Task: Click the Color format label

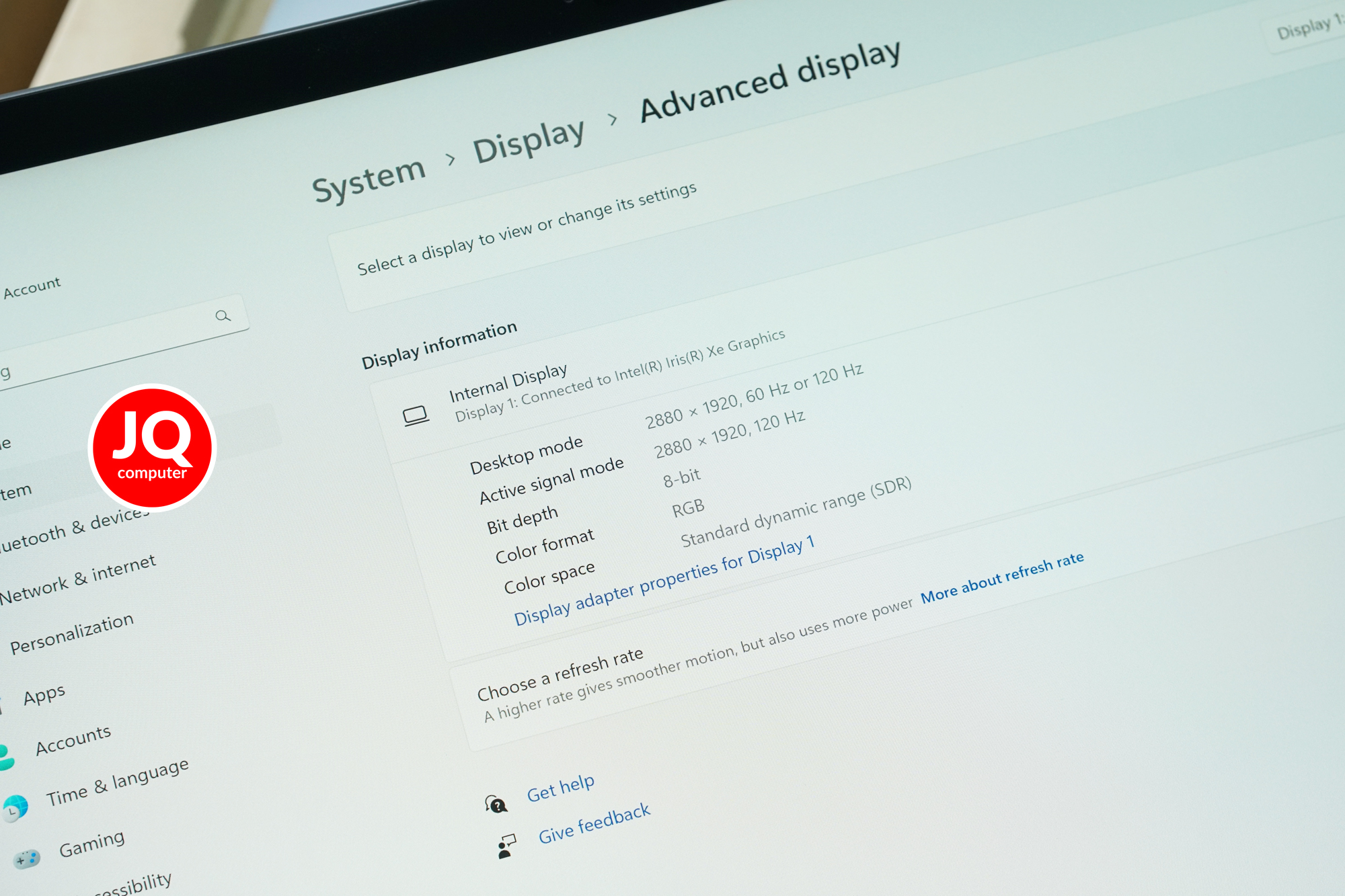Action: 545,546
